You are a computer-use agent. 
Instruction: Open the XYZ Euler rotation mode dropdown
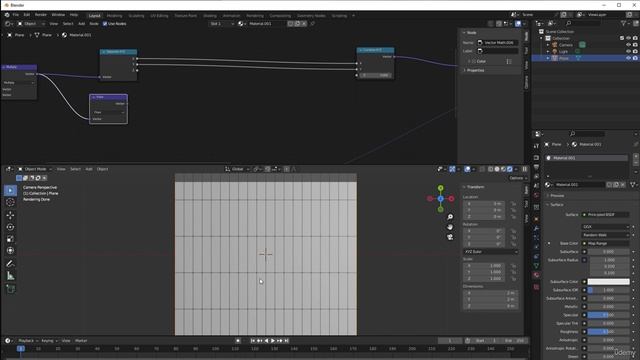pyautogui.click(x=491, y=252)
